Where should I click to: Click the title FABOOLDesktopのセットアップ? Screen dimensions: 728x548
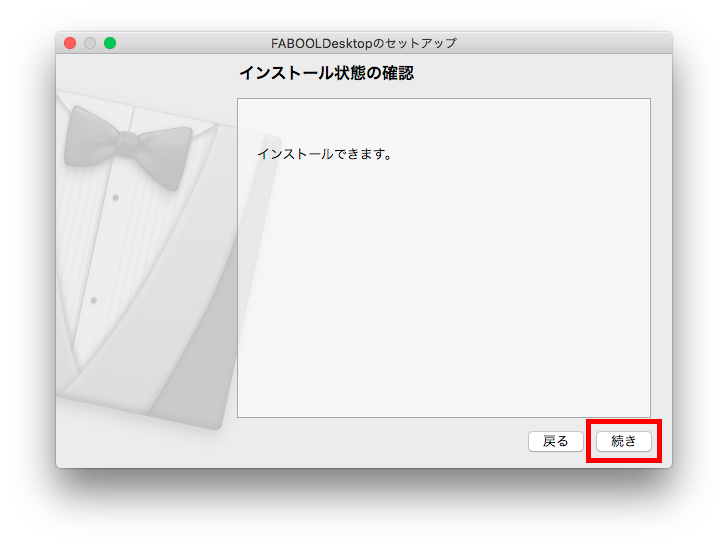364,43
